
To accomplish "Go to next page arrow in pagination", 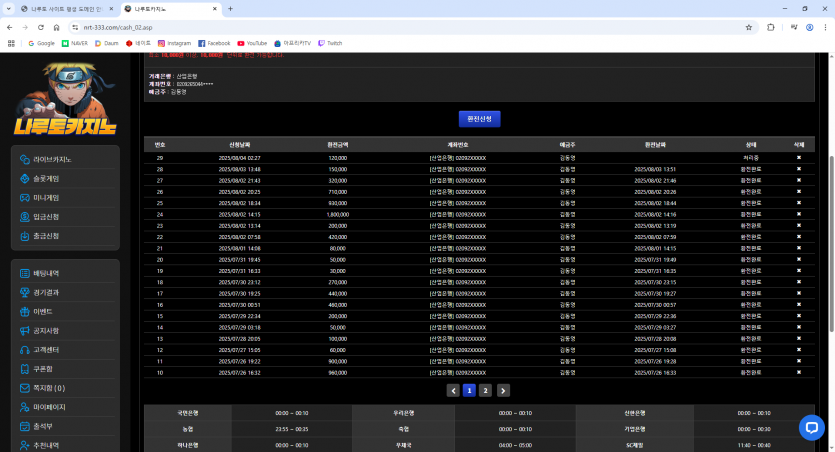I will (503, 391).
